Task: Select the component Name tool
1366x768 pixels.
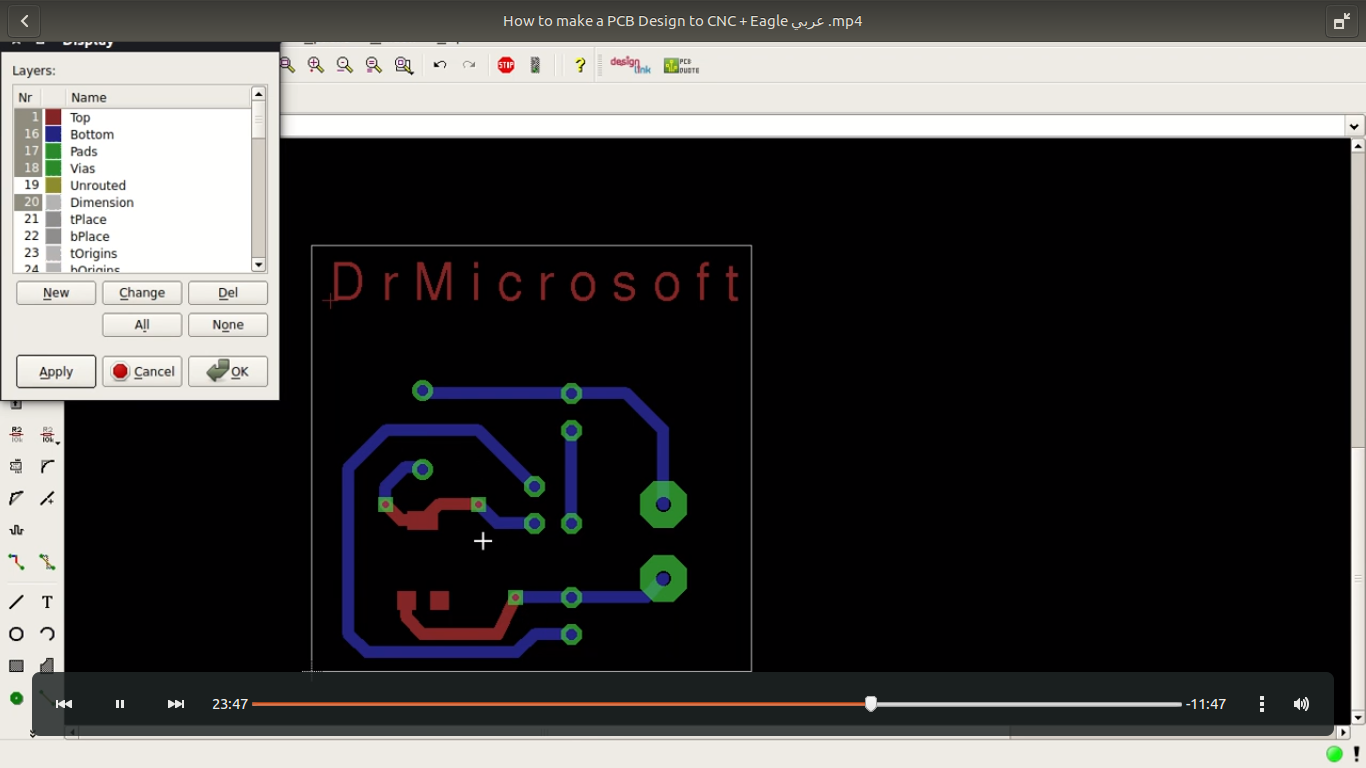Action: tap(17, 434)
